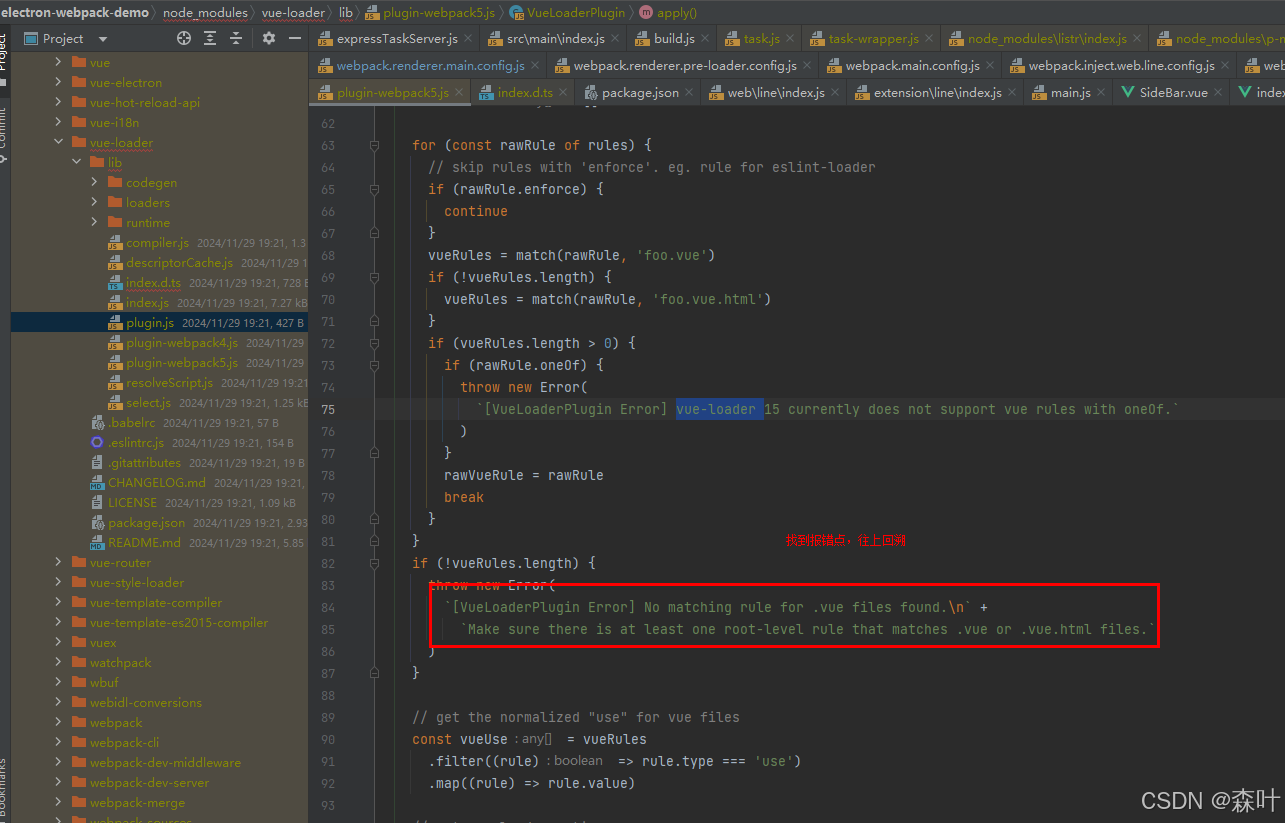Viewport: 1285px width, 823px height.
Task: Expand the webpack folder in the tree
Action: (x=58, y=722)
